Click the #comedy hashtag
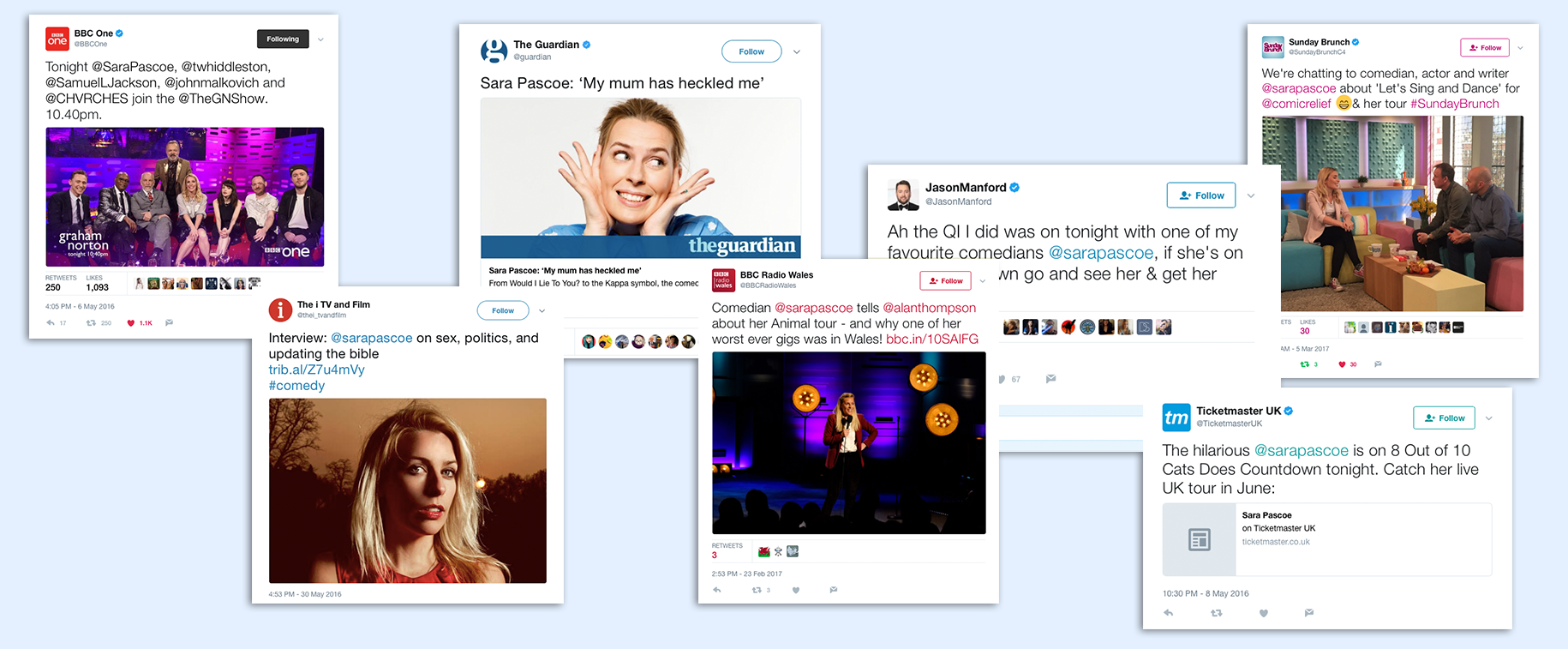Image resolution: width=1568 pixels, height=649 pixels. [296, 386]
